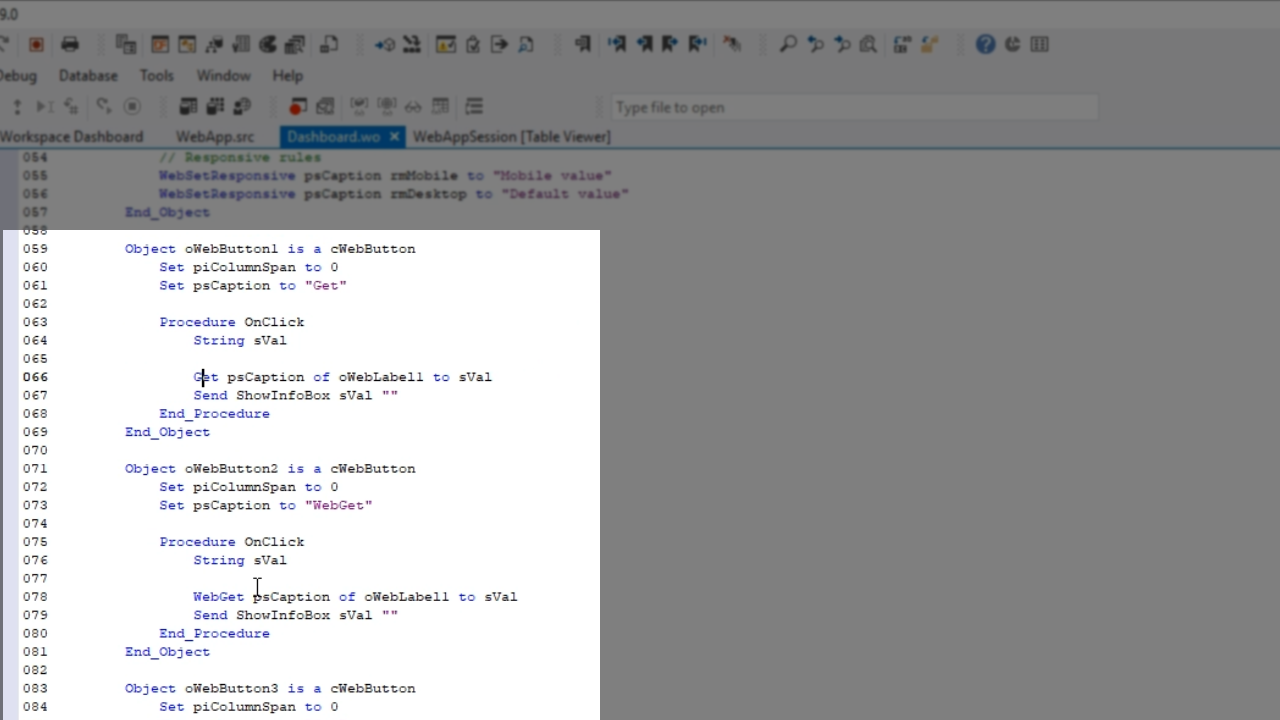
Task: Click the red record square toolbar icon
Action: 36,44
